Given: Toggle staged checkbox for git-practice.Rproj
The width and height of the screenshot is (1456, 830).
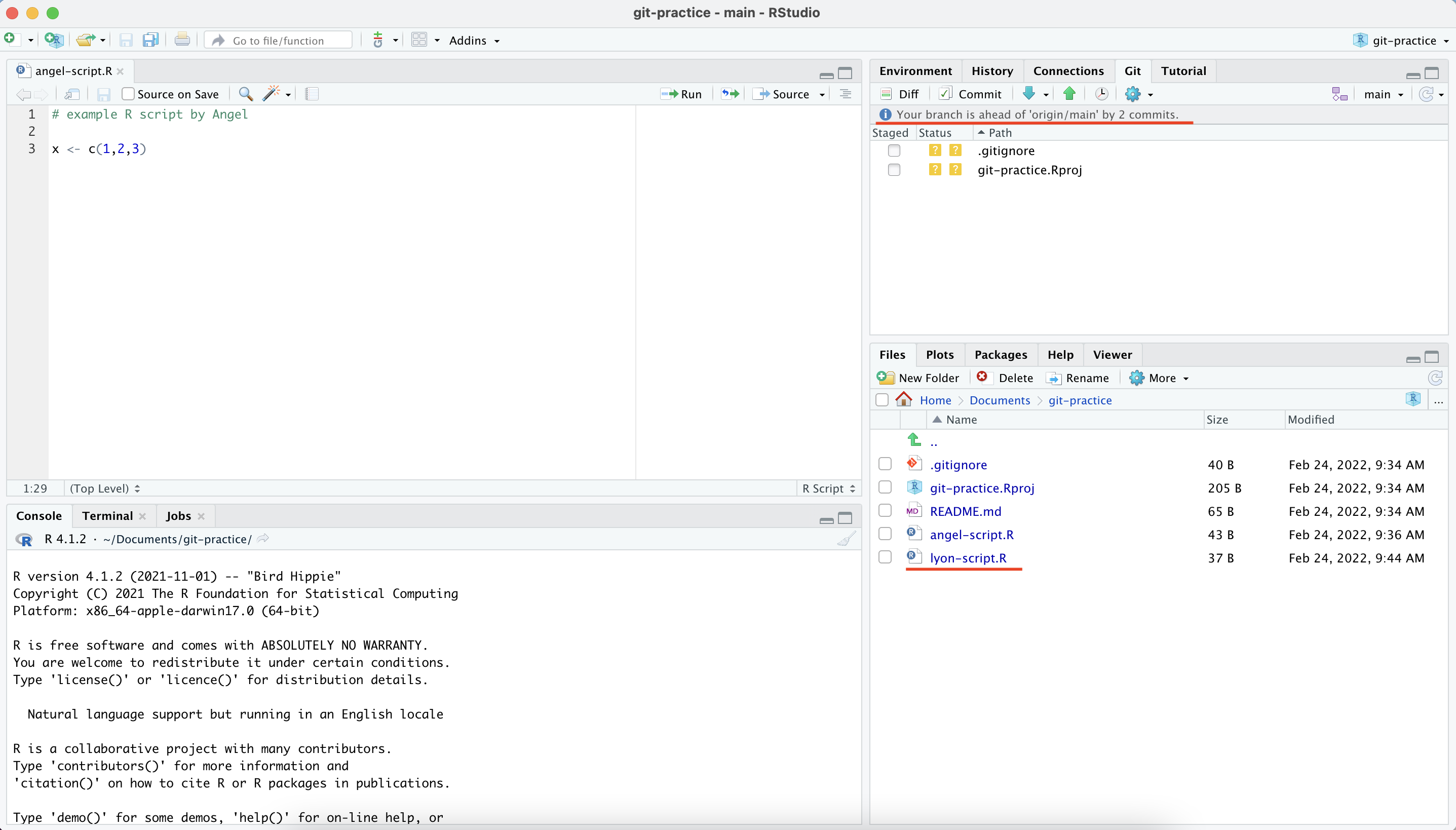Looking at the screenshot, I should coord(893,169).
